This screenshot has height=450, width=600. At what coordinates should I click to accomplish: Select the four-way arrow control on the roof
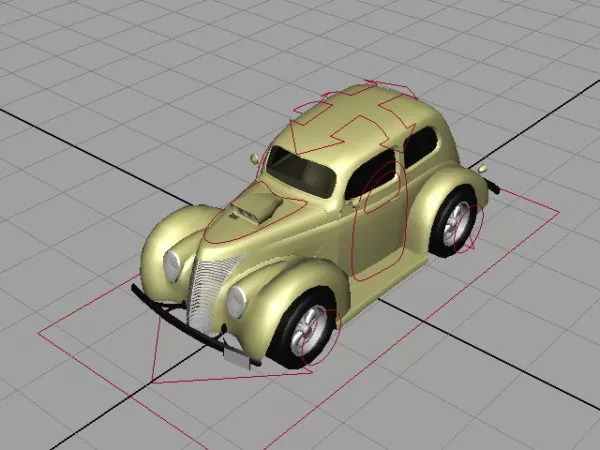tap(354, 117)
